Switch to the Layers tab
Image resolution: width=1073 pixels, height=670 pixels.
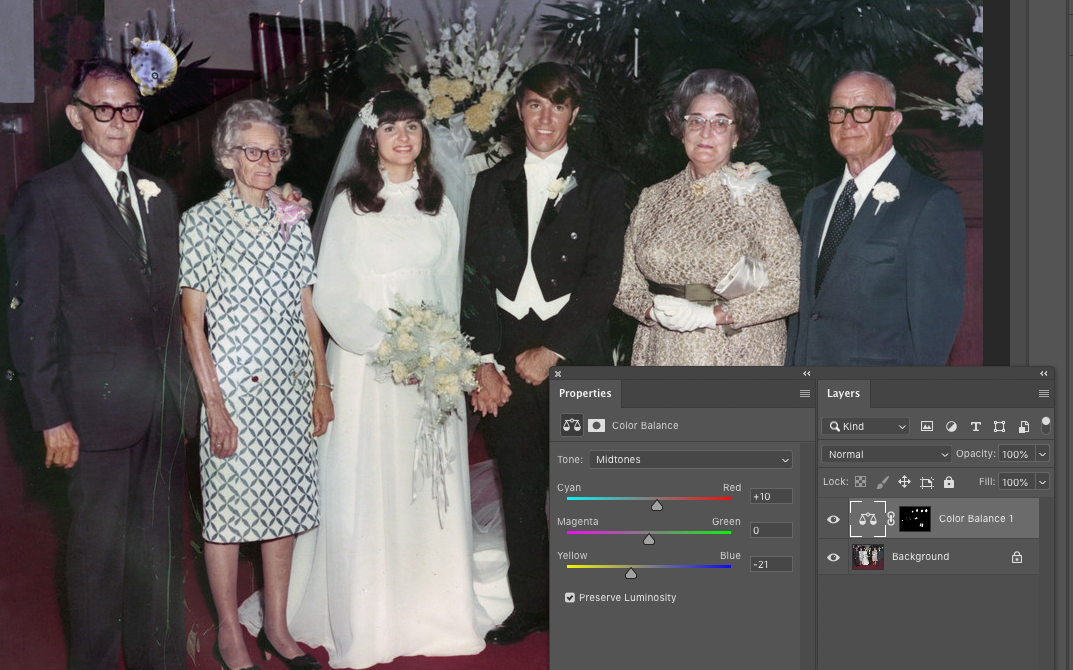coord(843,394)
